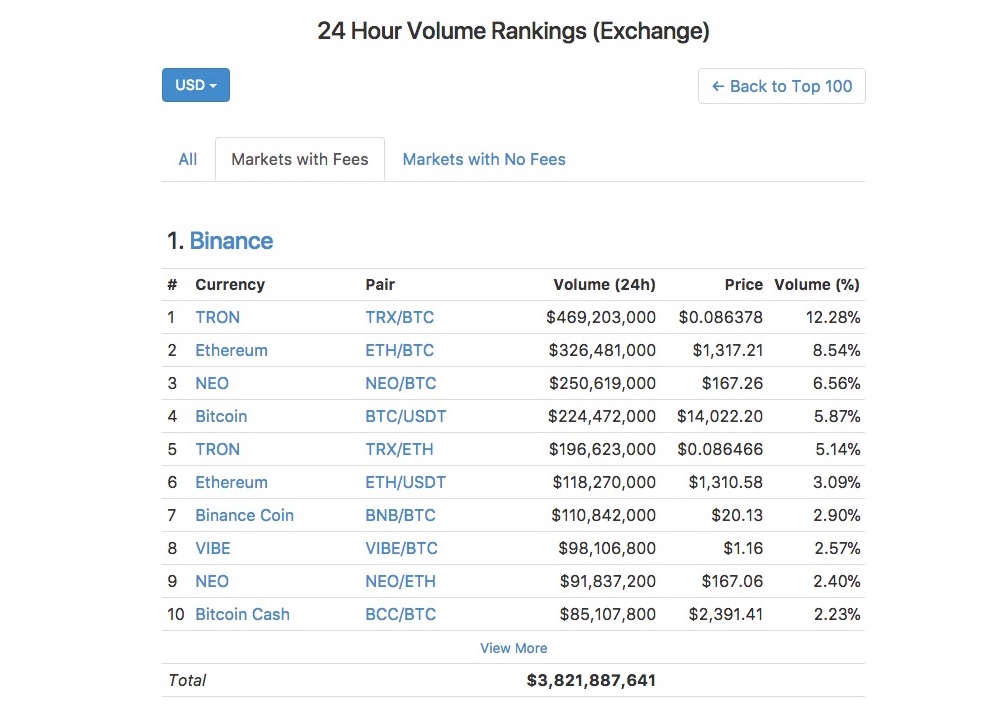1000x723 pixels.
Task: Select the price value $1,317.21
Action: pos(728,351)
